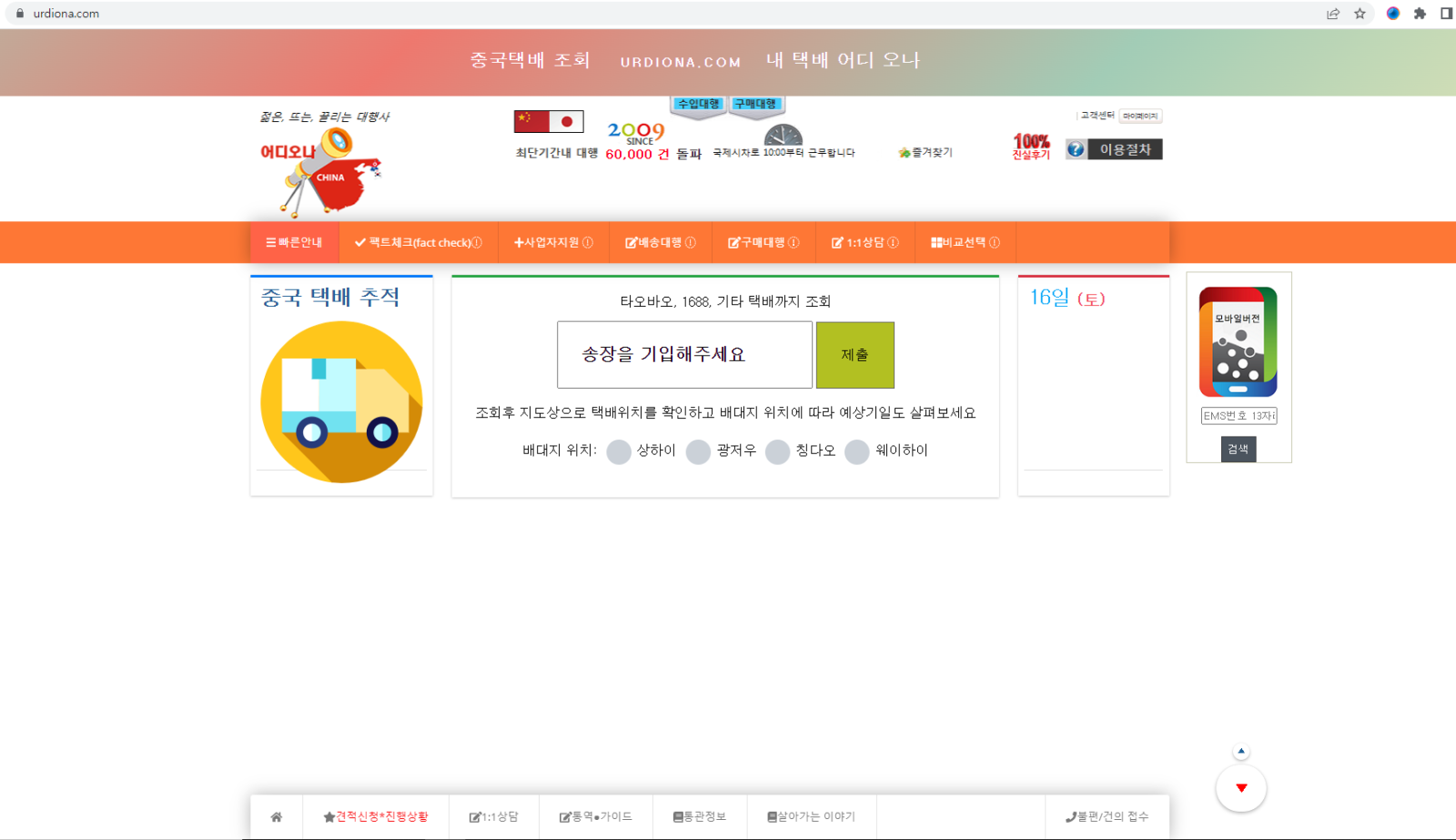
Task: Expand the 빠른안내 hamburger menu
Action: click(x=294, y=243)
